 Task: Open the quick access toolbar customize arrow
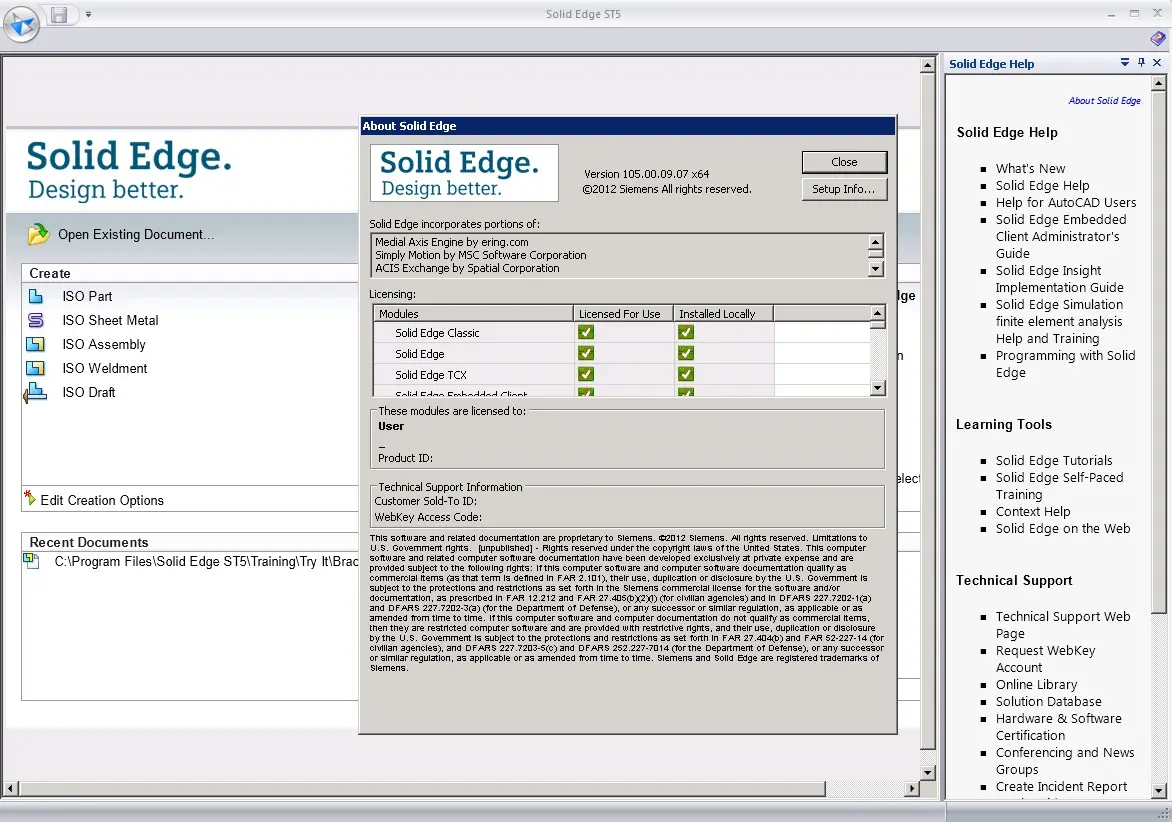point(88,14)
